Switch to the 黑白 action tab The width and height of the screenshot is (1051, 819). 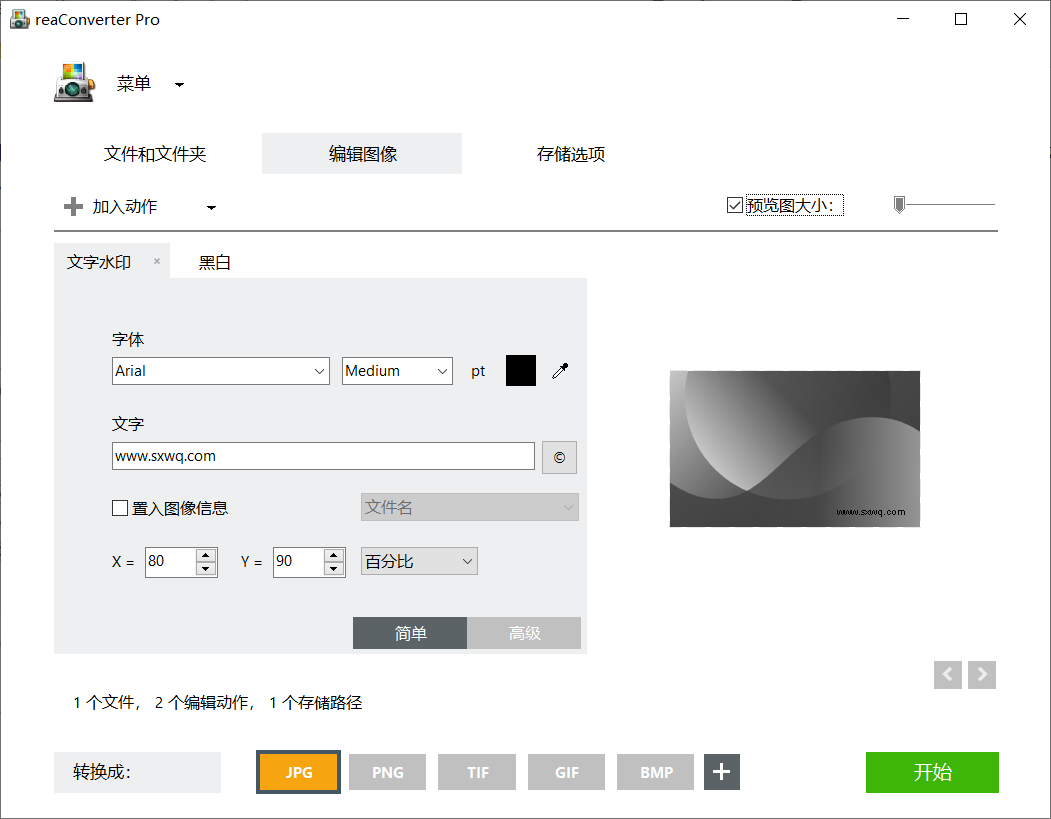point(214,263)
